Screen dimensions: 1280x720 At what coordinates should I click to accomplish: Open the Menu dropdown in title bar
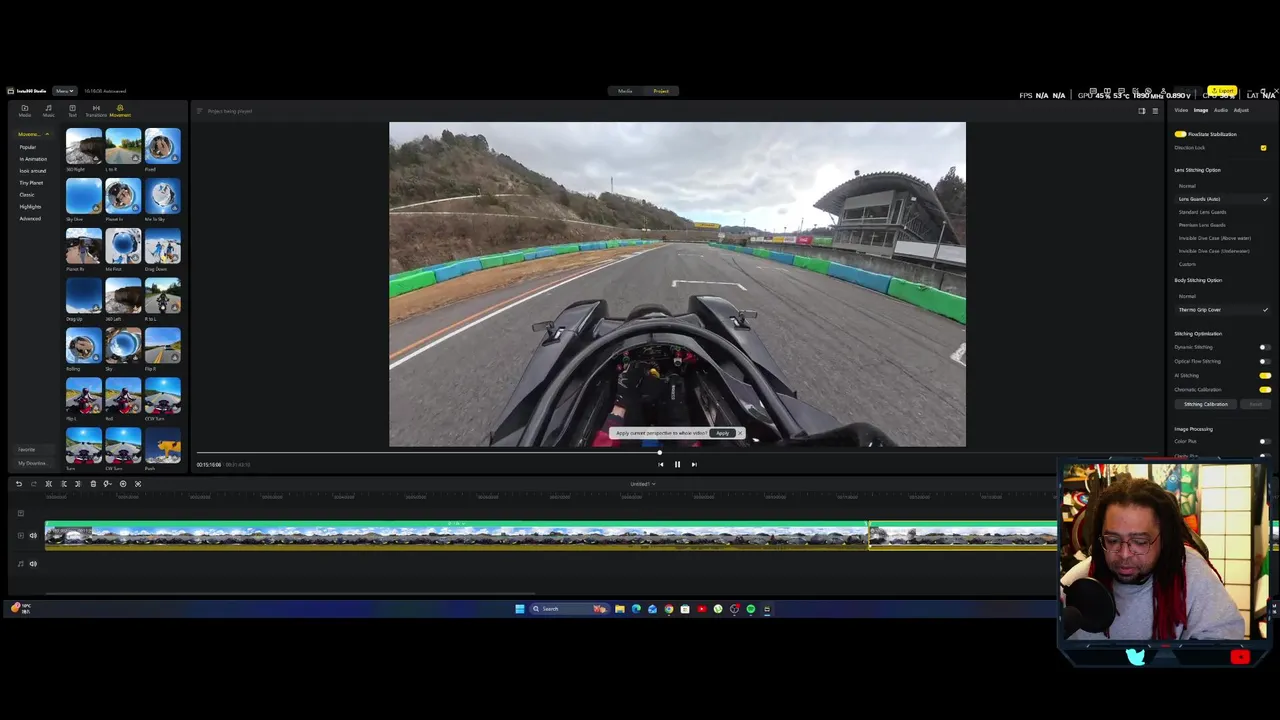click(64, 91)
